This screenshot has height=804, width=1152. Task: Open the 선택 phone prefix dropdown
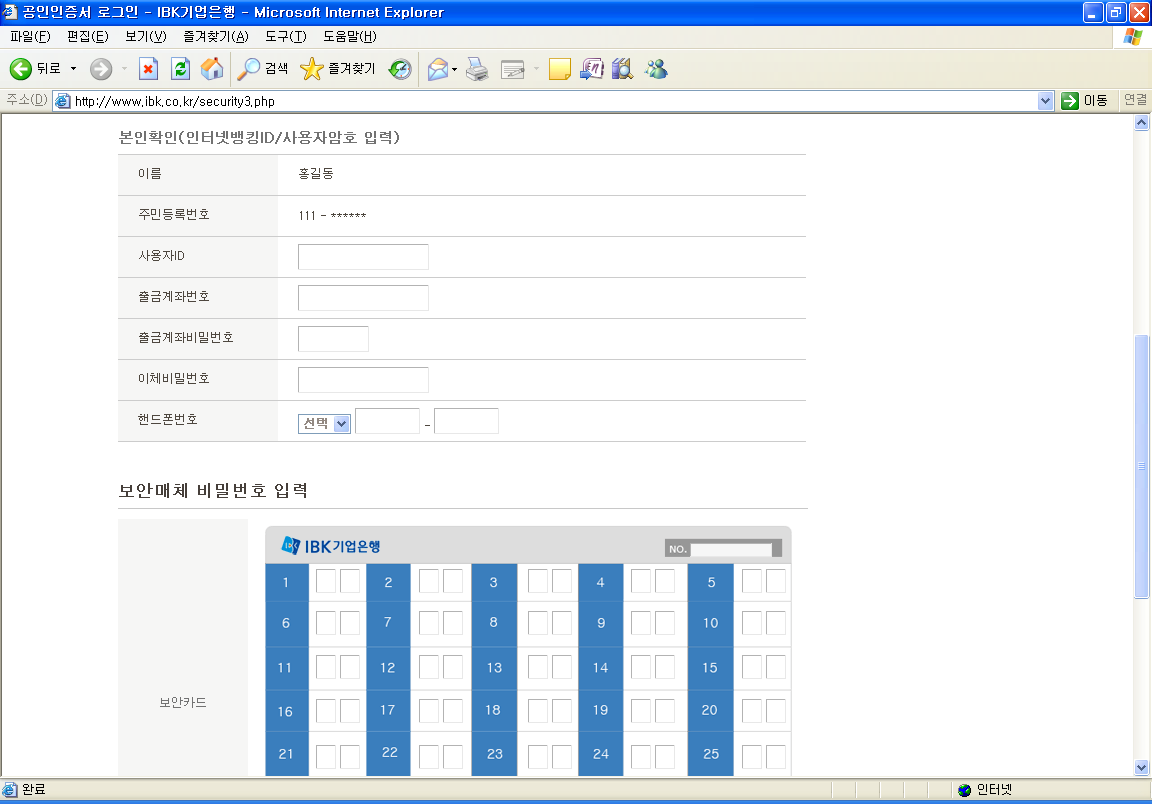click(324, 423)
